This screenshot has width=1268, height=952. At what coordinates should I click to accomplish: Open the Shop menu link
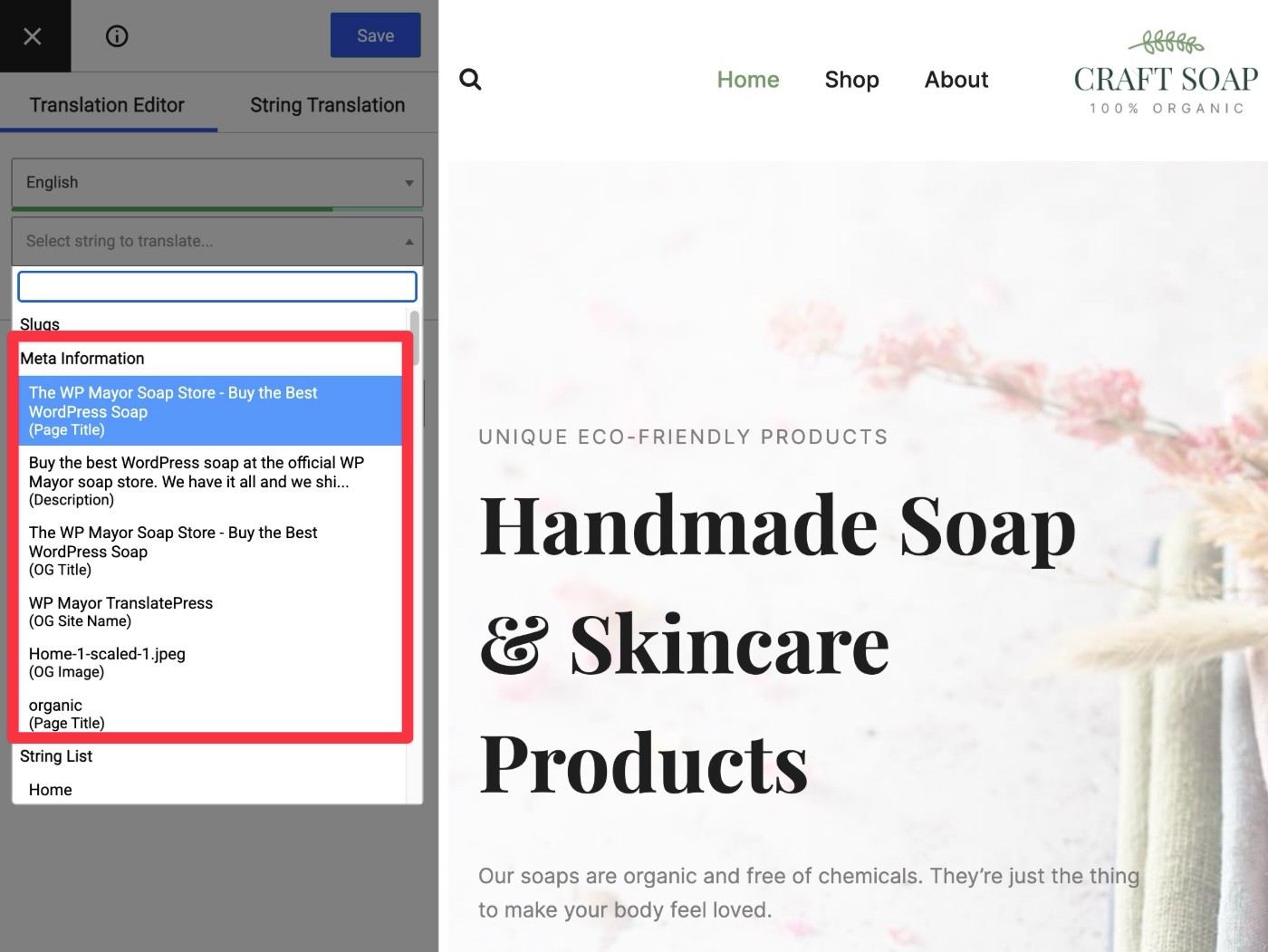tap(851, 80)
